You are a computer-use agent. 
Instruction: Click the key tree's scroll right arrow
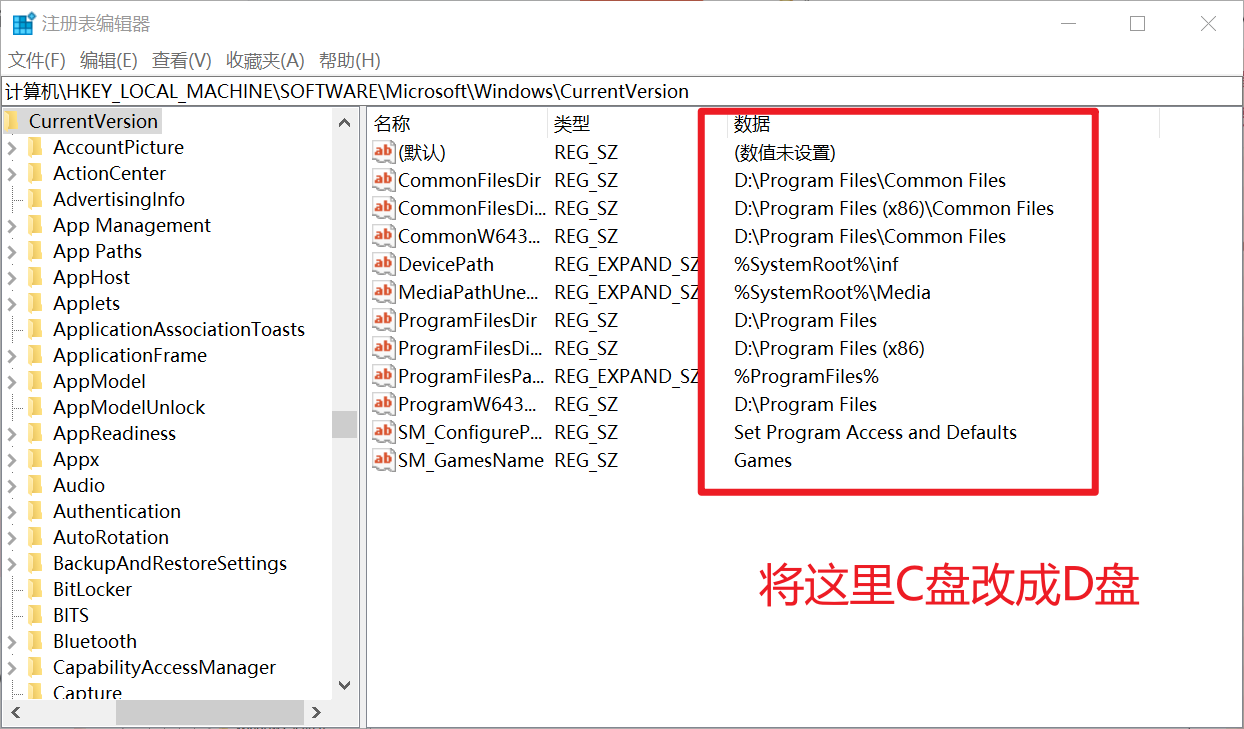pyautogui.click(x=317, y=712)
